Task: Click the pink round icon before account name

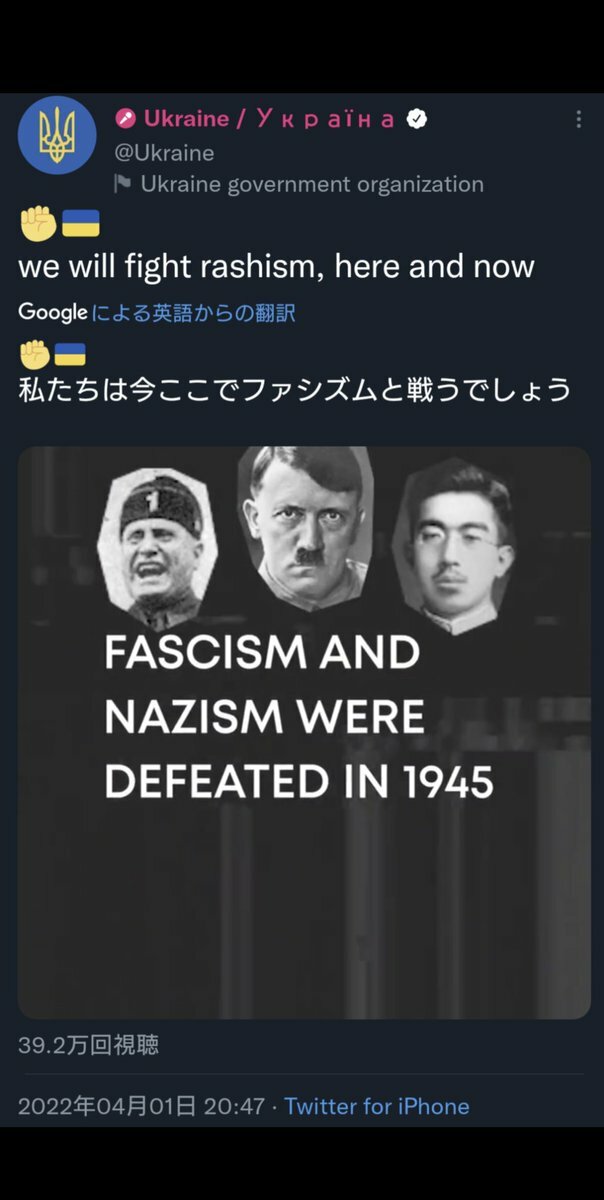Action: [x=125, y=119]
